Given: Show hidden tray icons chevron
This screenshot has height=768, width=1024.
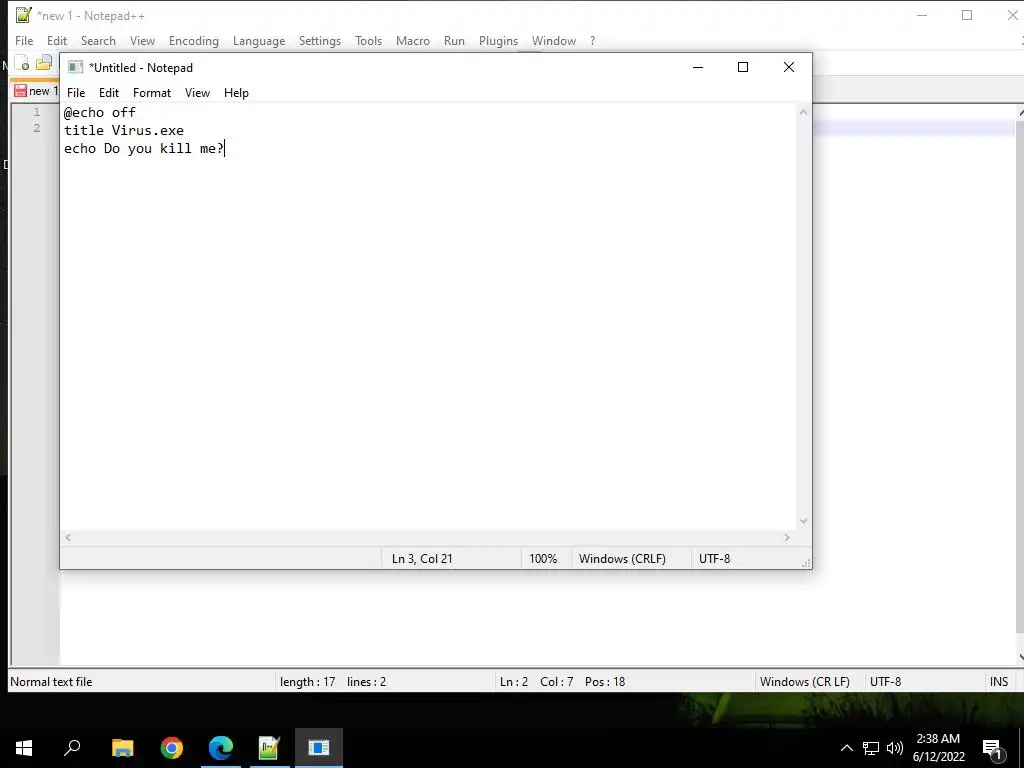Looking at the screenshot, I should pyautogui.click(x=846, y=748).
